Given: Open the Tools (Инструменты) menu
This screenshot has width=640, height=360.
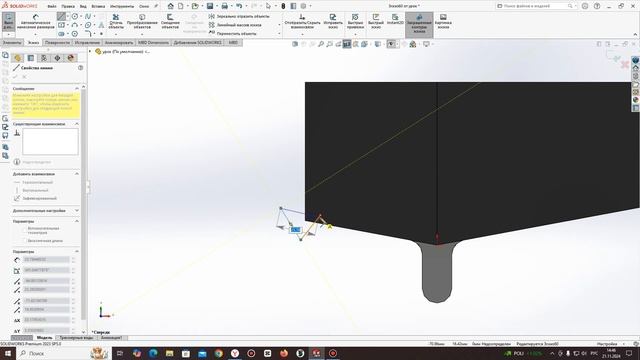Looking at the screenshot, I should tap(122, 6).
